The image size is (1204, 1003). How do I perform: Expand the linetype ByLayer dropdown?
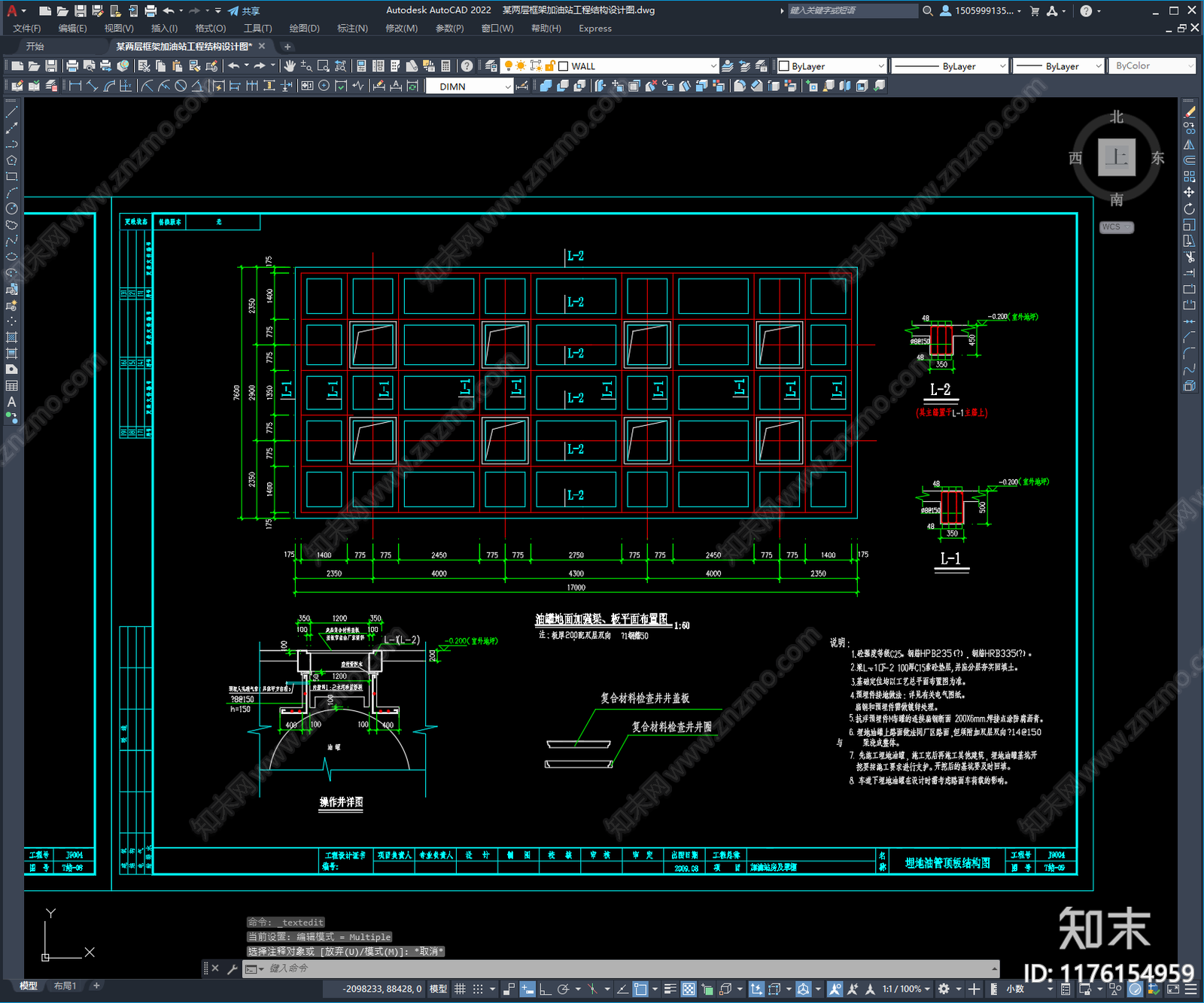(x=1002, y=66)
